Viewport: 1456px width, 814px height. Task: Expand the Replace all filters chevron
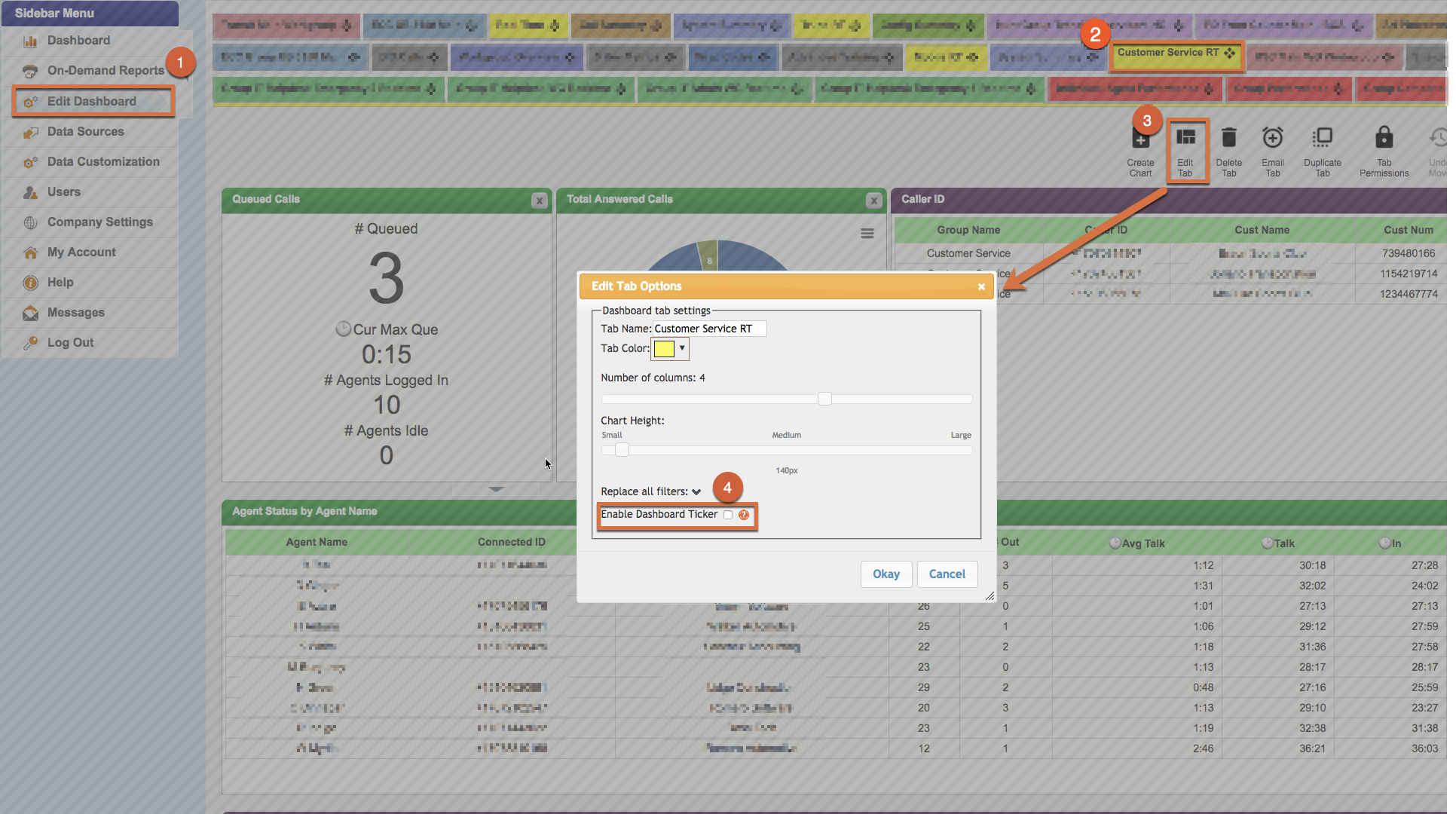coord(696,492)
